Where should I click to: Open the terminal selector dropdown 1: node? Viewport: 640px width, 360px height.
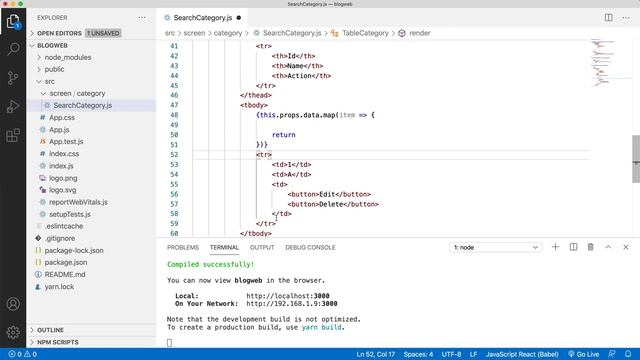[x=496, y=247]
